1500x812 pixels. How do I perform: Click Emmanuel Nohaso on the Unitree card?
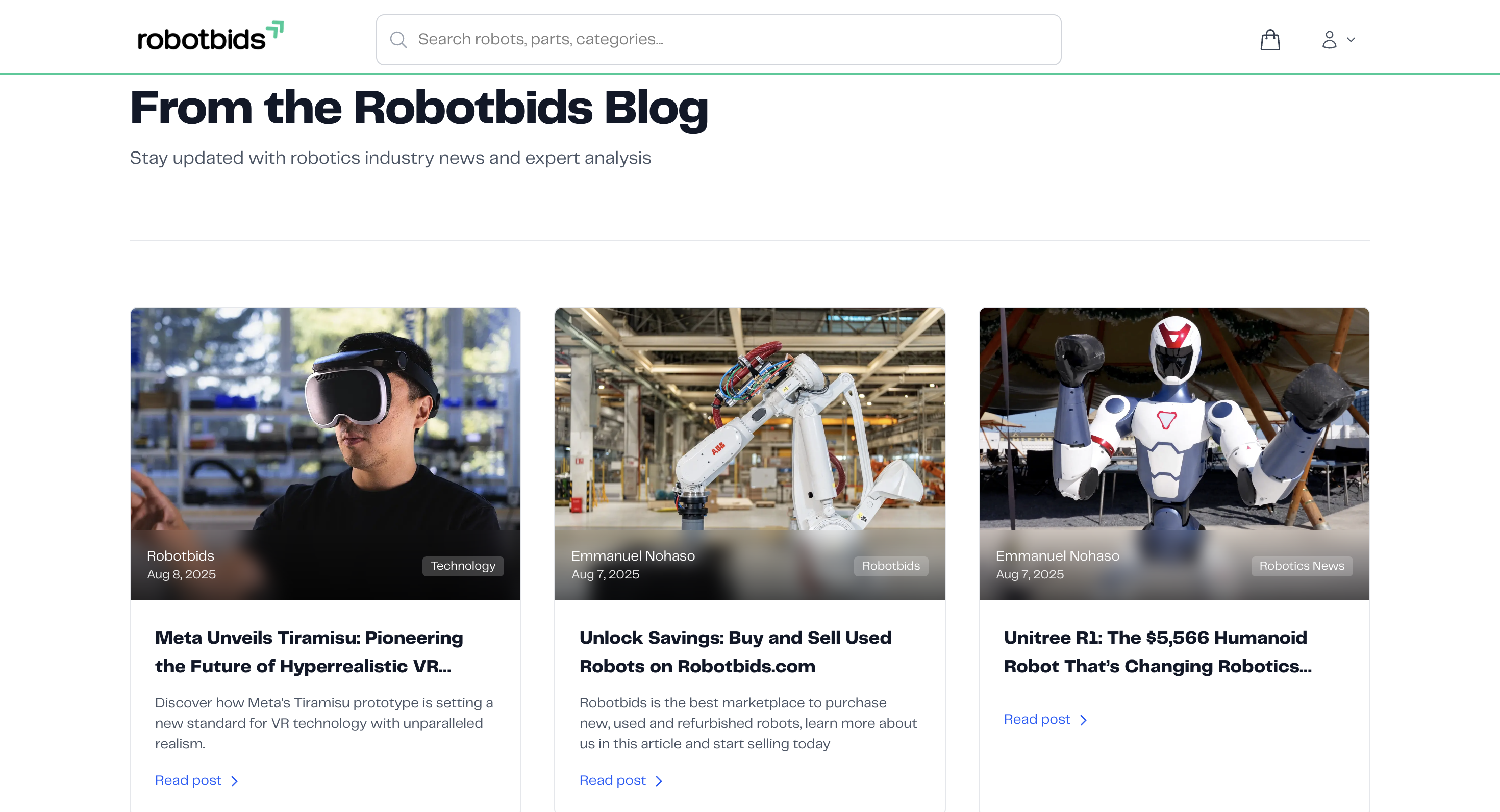click(1058, 556)
